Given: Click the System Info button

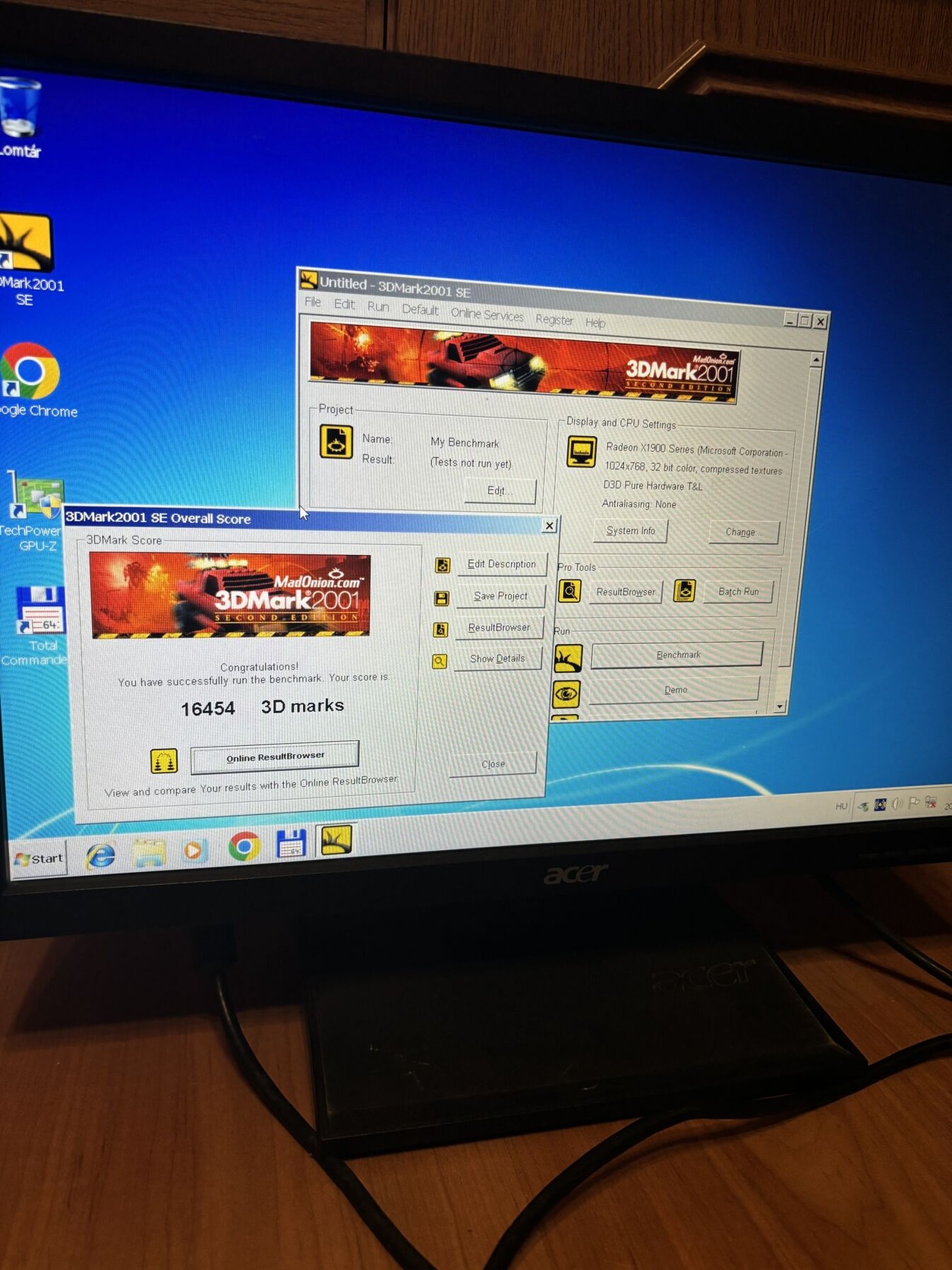Looking at the screenshot, I should coord(630,531).
